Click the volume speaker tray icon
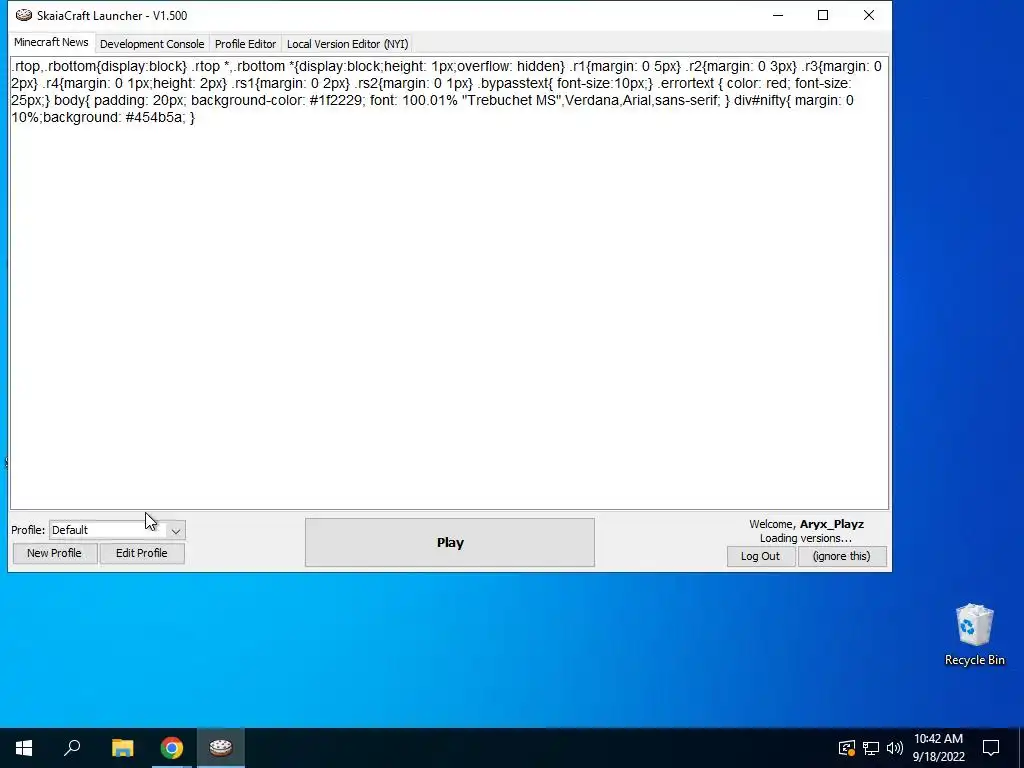 pyautogui.click(x=895, y=748)
